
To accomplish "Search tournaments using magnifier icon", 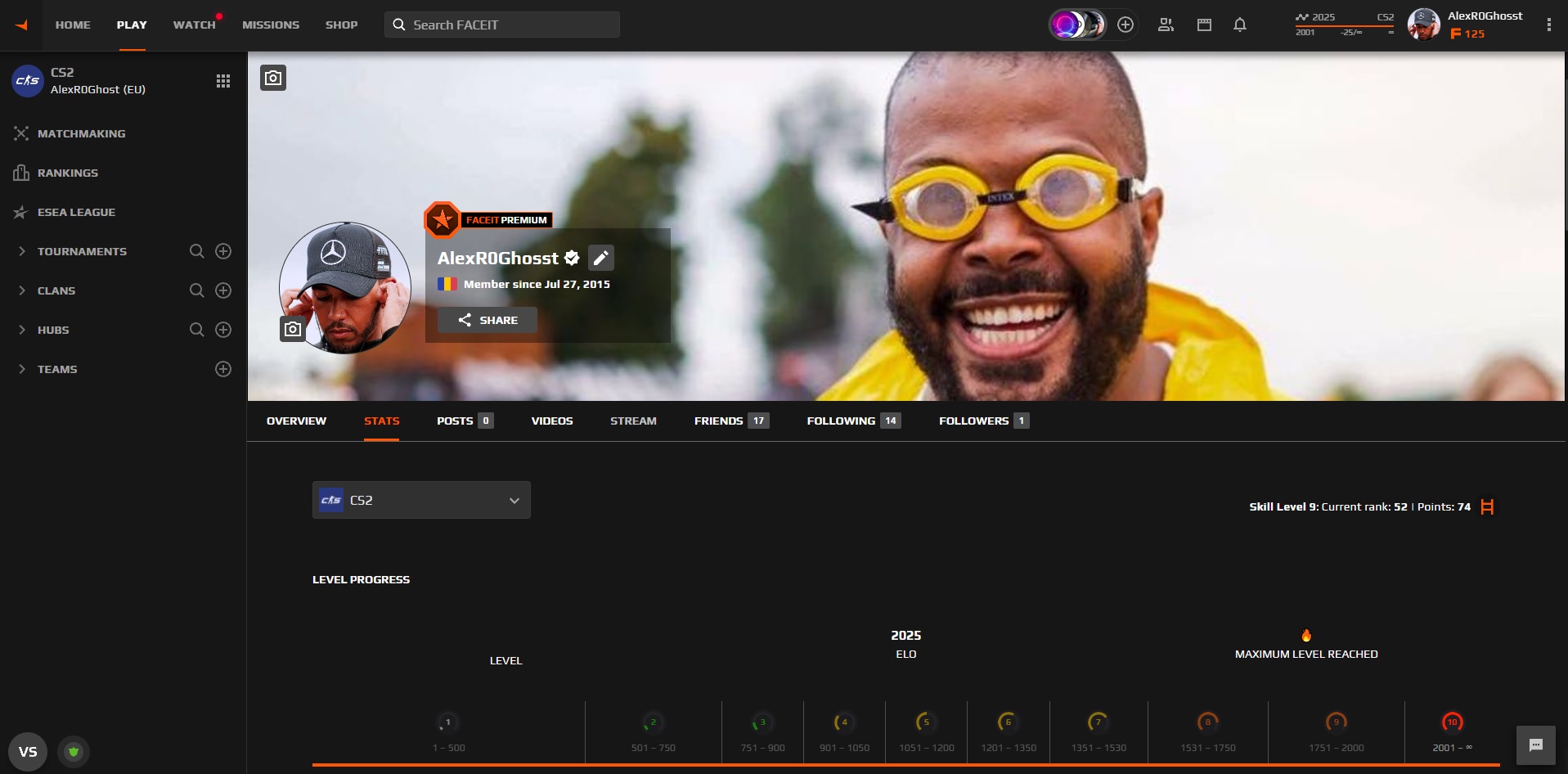I will tap(197, 251).
